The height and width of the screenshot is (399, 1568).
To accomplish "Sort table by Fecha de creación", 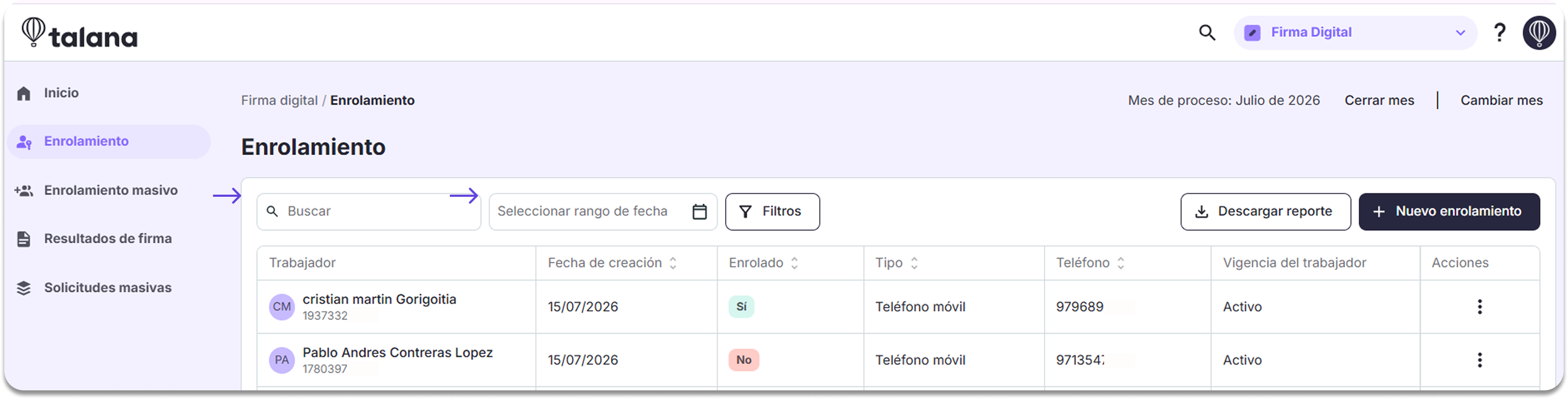I will [x=673, y=263].
